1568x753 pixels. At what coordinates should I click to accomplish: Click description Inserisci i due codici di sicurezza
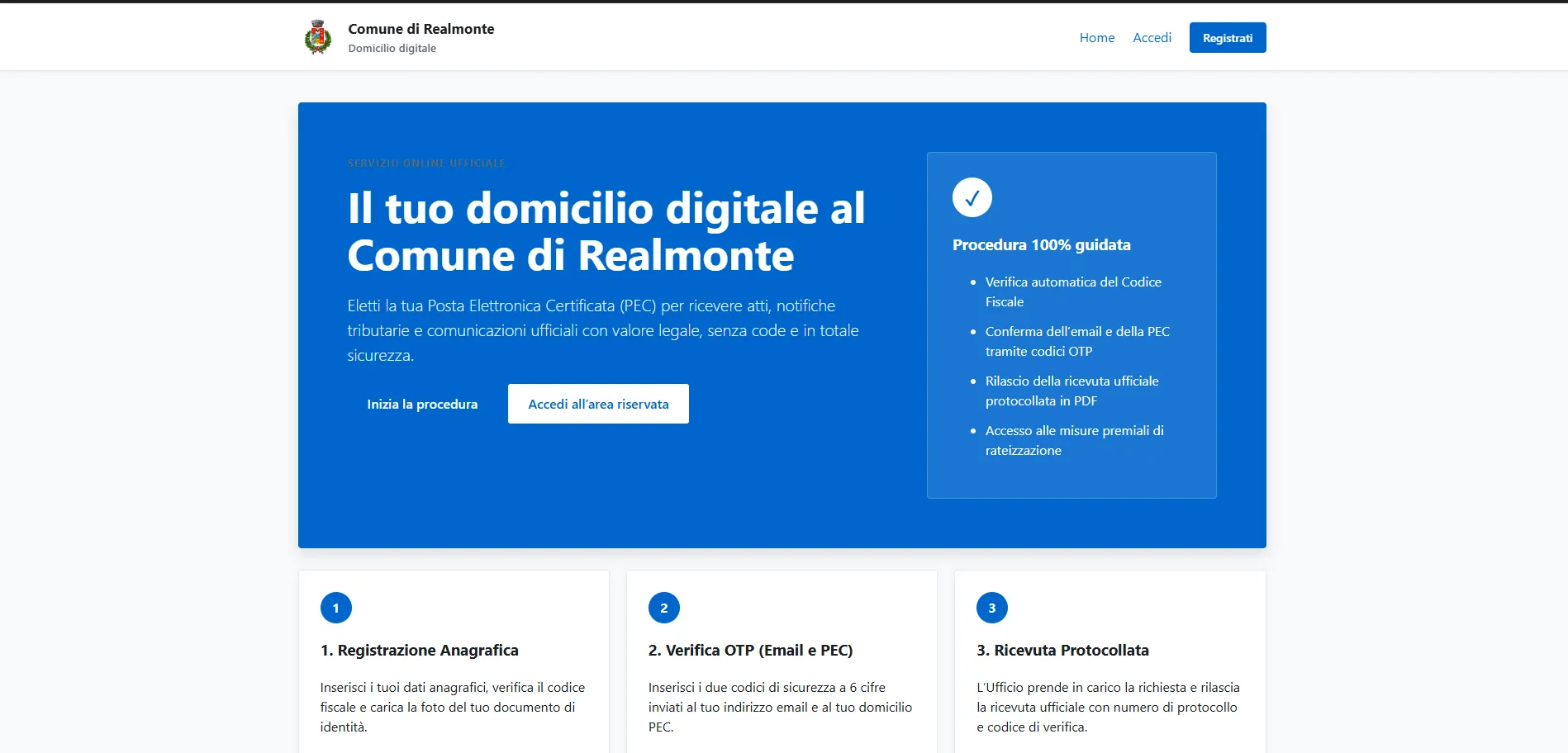781,707
